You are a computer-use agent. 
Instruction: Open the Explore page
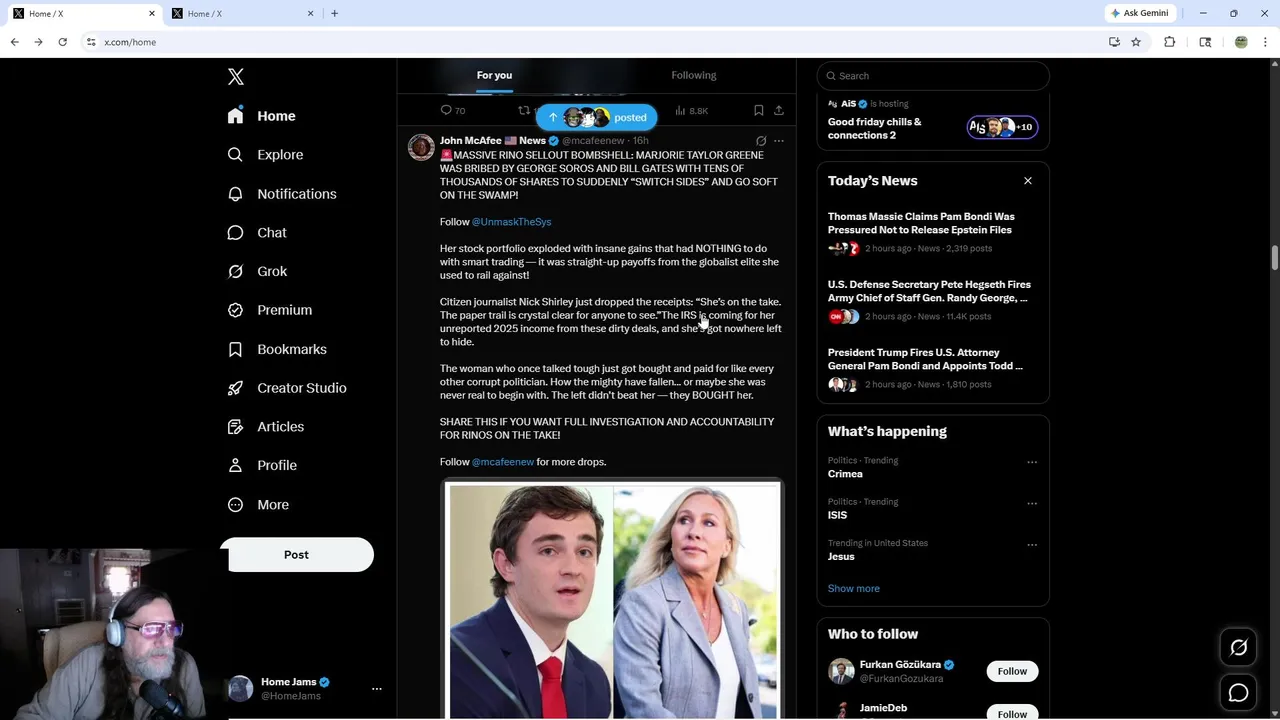(x=265, y=155)
